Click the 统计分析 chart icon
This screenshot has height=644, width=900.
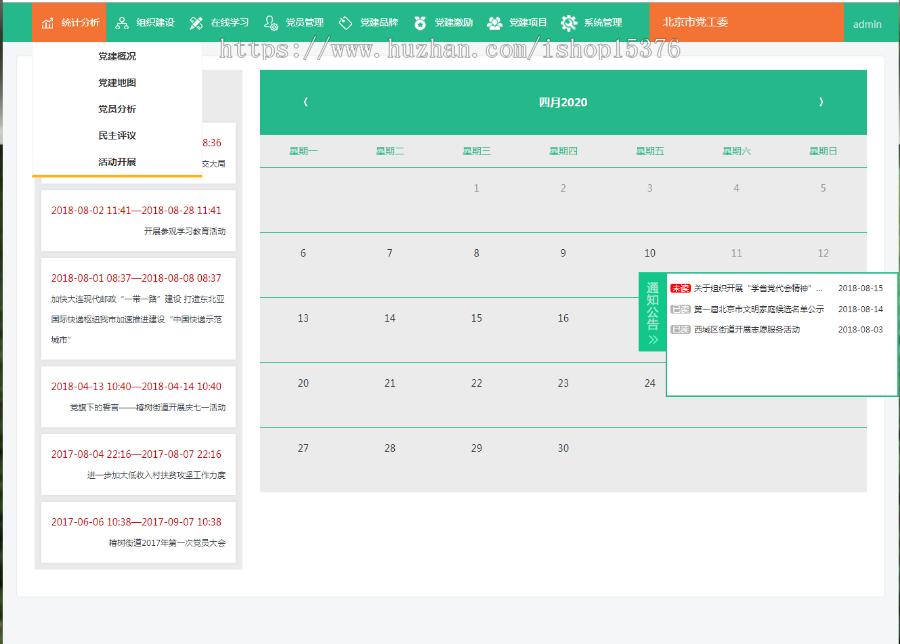pos(48,23)
